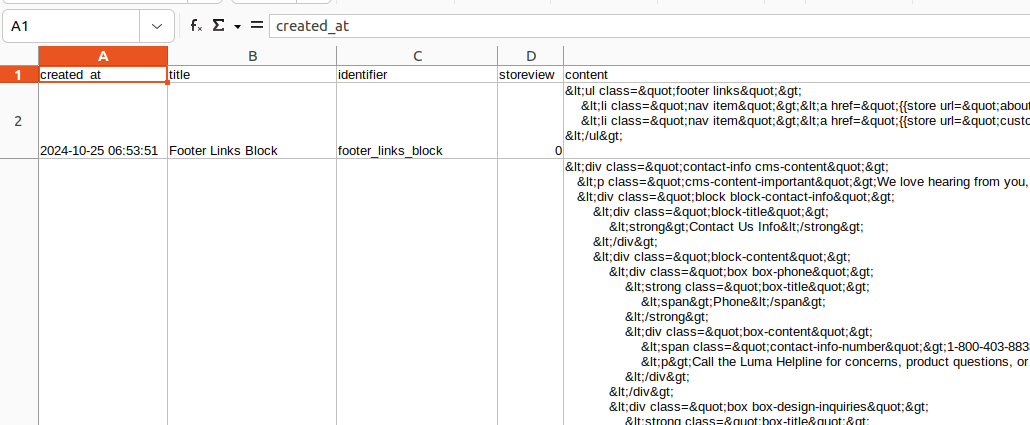Click inside the Name Box showing A1
This screenshot has width=1030, height=425.
point(70,26)
